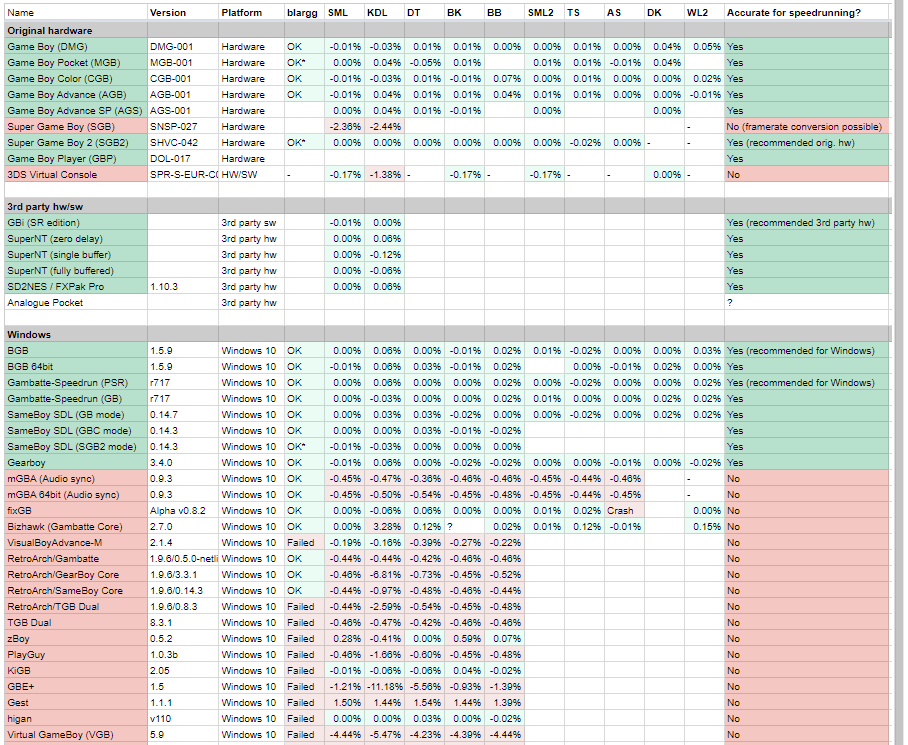Image resolution: width=908 pixels, height=745 pixels.
Task: Select the "3.4.0" version cell
Action: [x=182, y=463]
